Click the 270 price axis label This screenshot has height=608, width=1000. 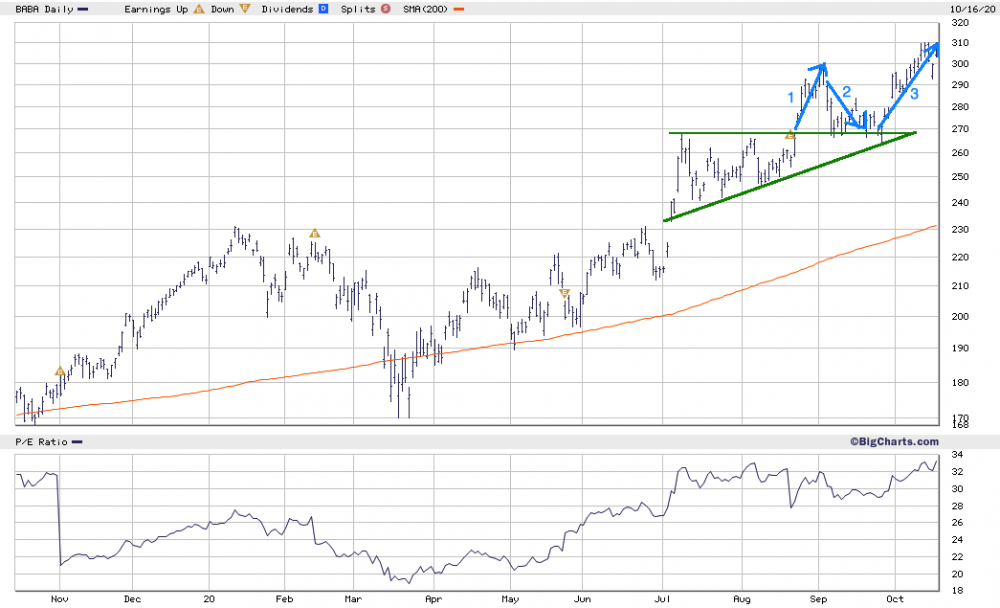tap(960, 129)
